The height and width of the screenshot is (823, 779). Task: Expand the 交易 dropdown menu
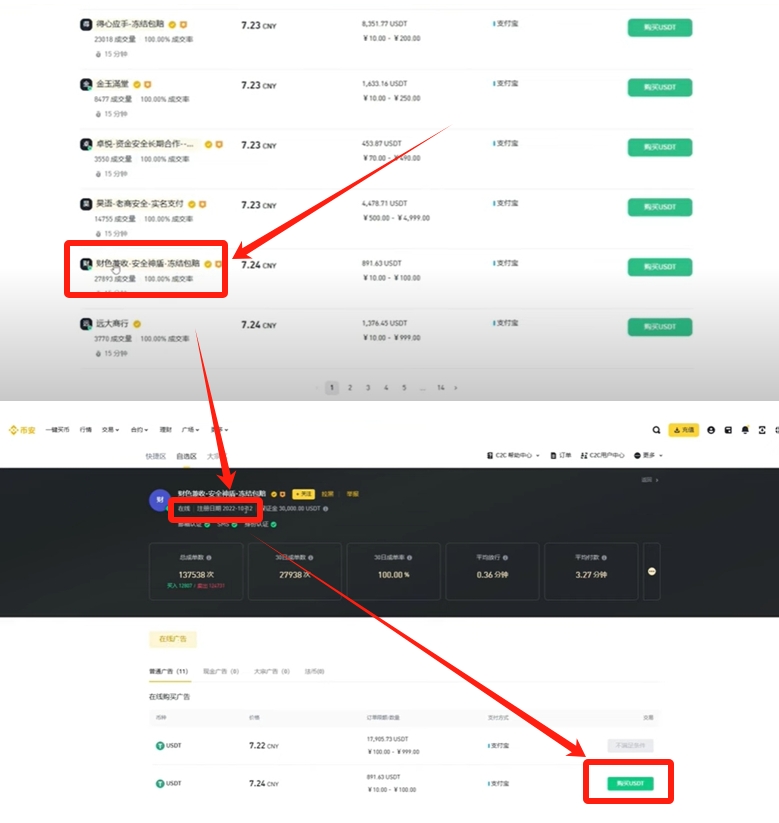(110, 429)
